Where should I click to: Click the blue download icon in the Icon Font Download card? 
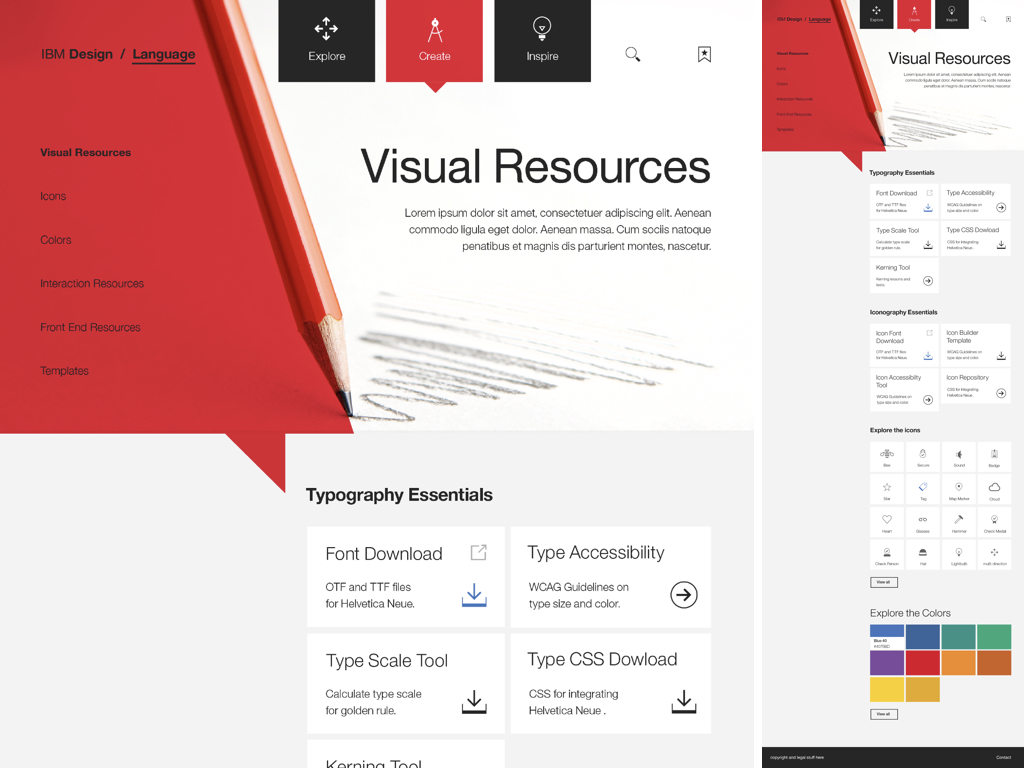pos(927,356)
